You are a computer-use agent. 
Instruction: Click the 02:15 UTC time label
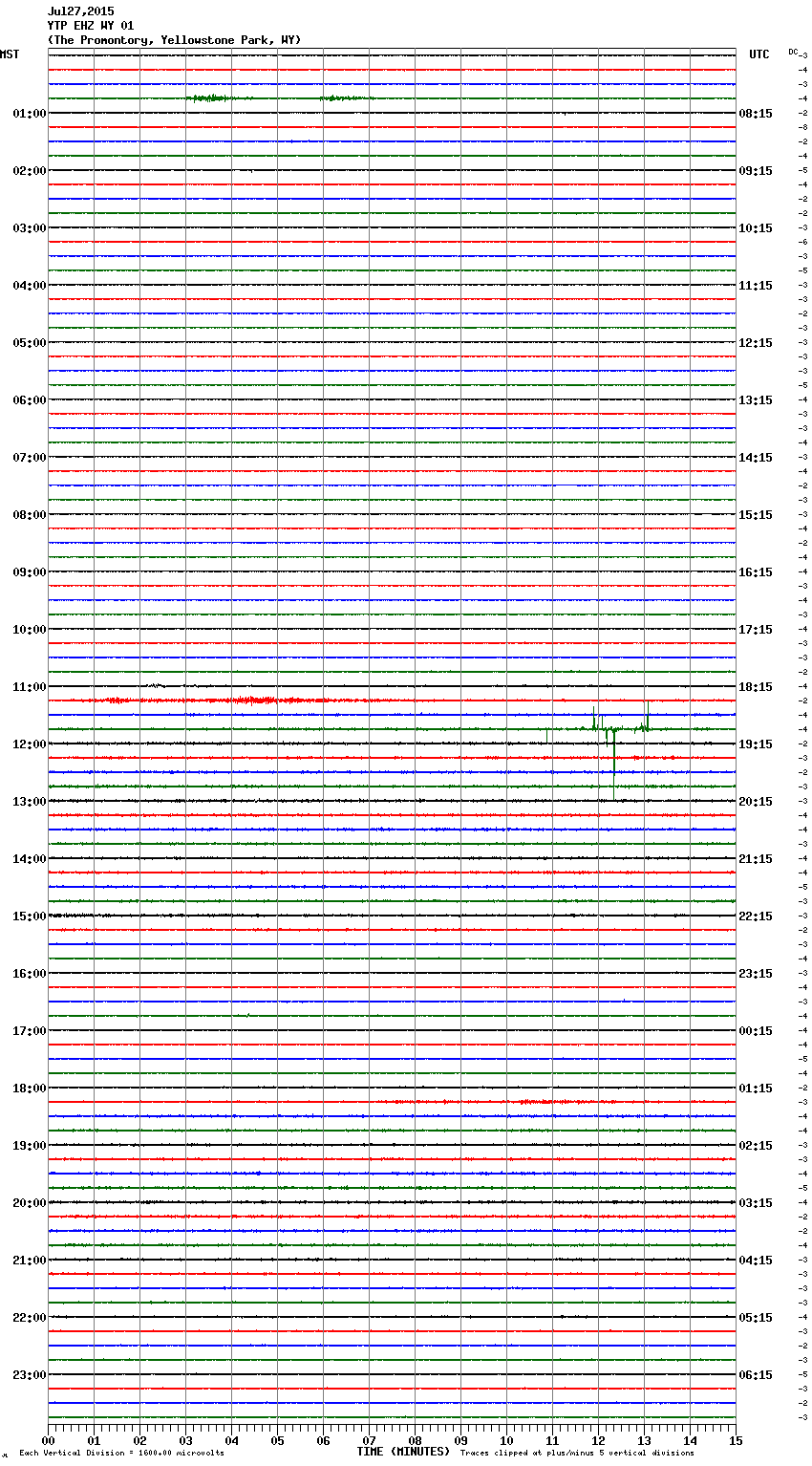click(756, 1146)
